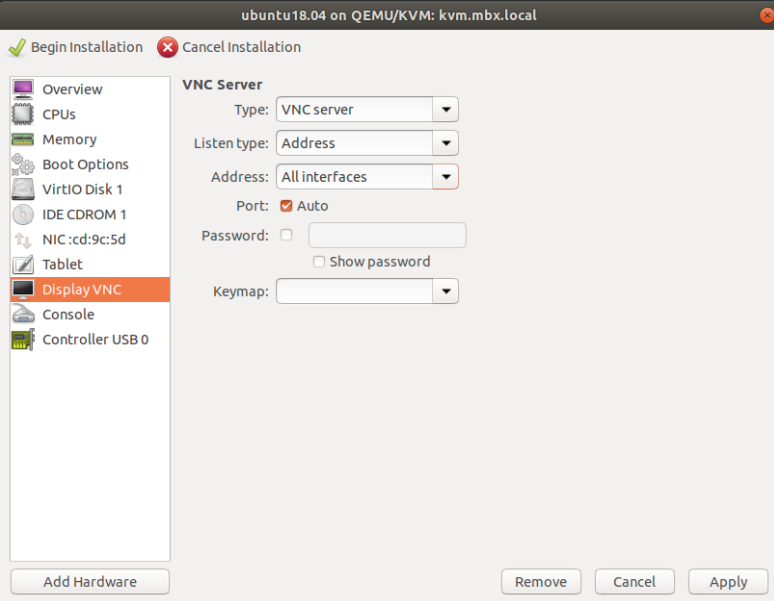Screen dimensions: 774x601
Task: Select the Display VNC entry
Action: (x=90, y=290)
